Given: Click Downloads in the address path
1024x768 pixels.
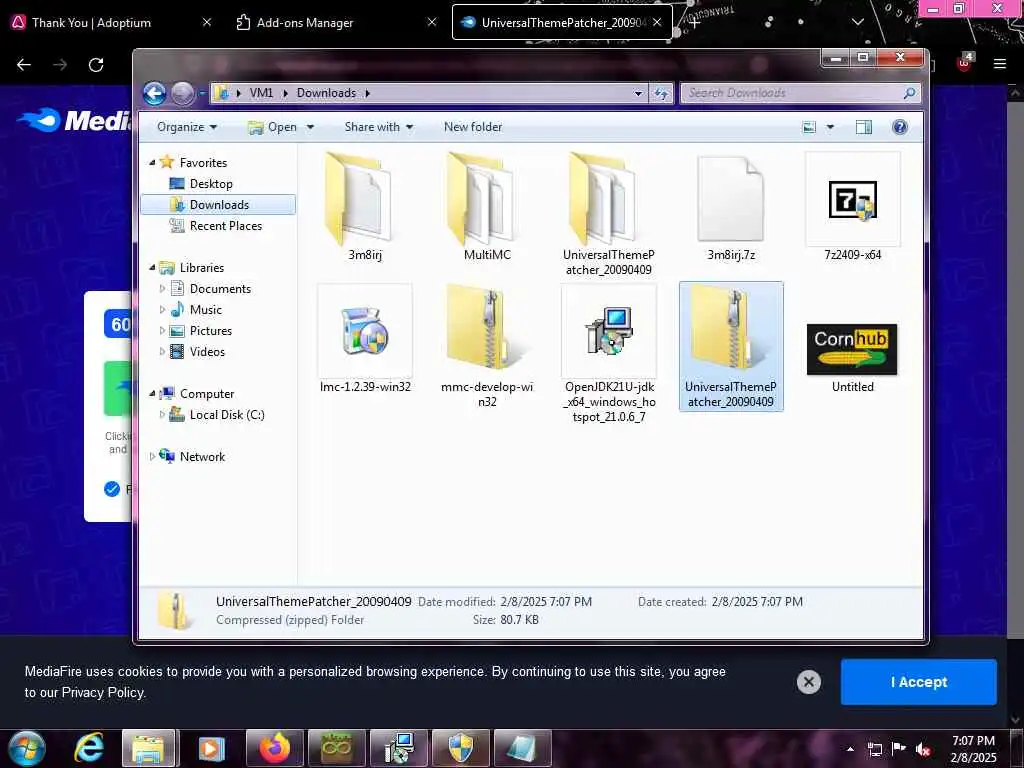Looking at the screenshot, I should [326, 93].
